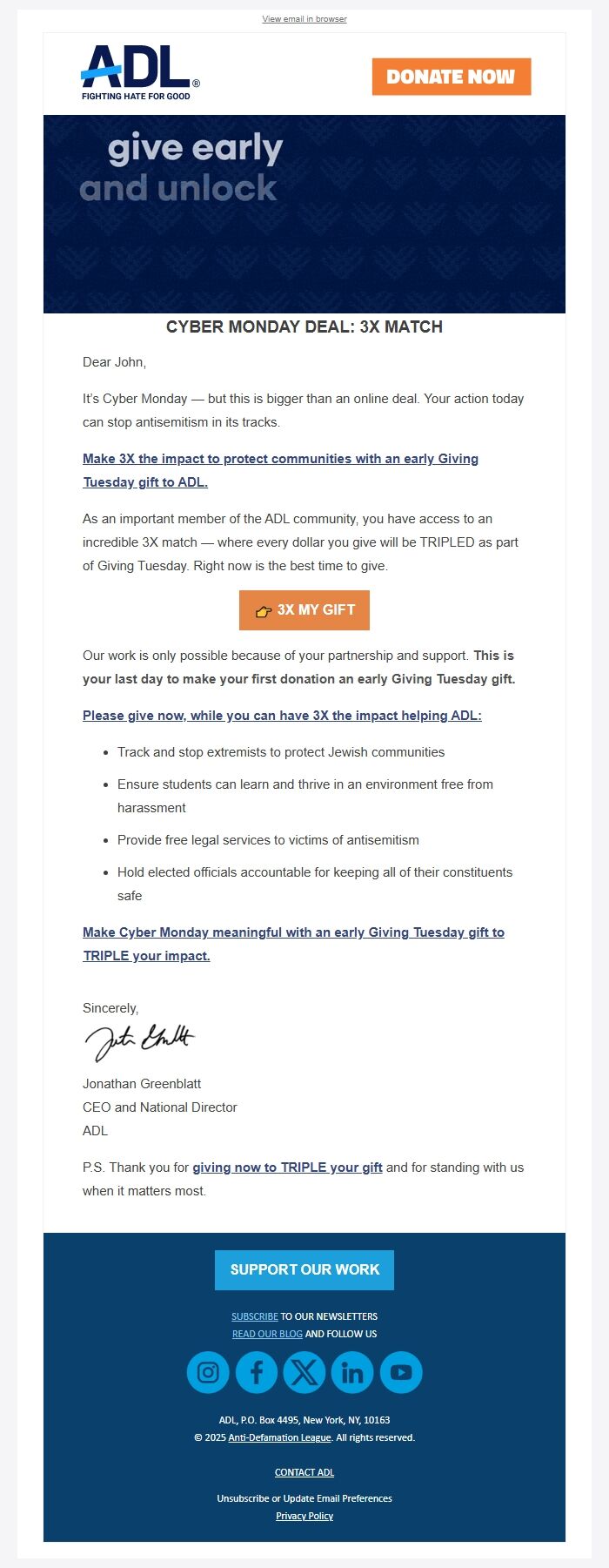Select the X (Twitter) social icon

304,1371
